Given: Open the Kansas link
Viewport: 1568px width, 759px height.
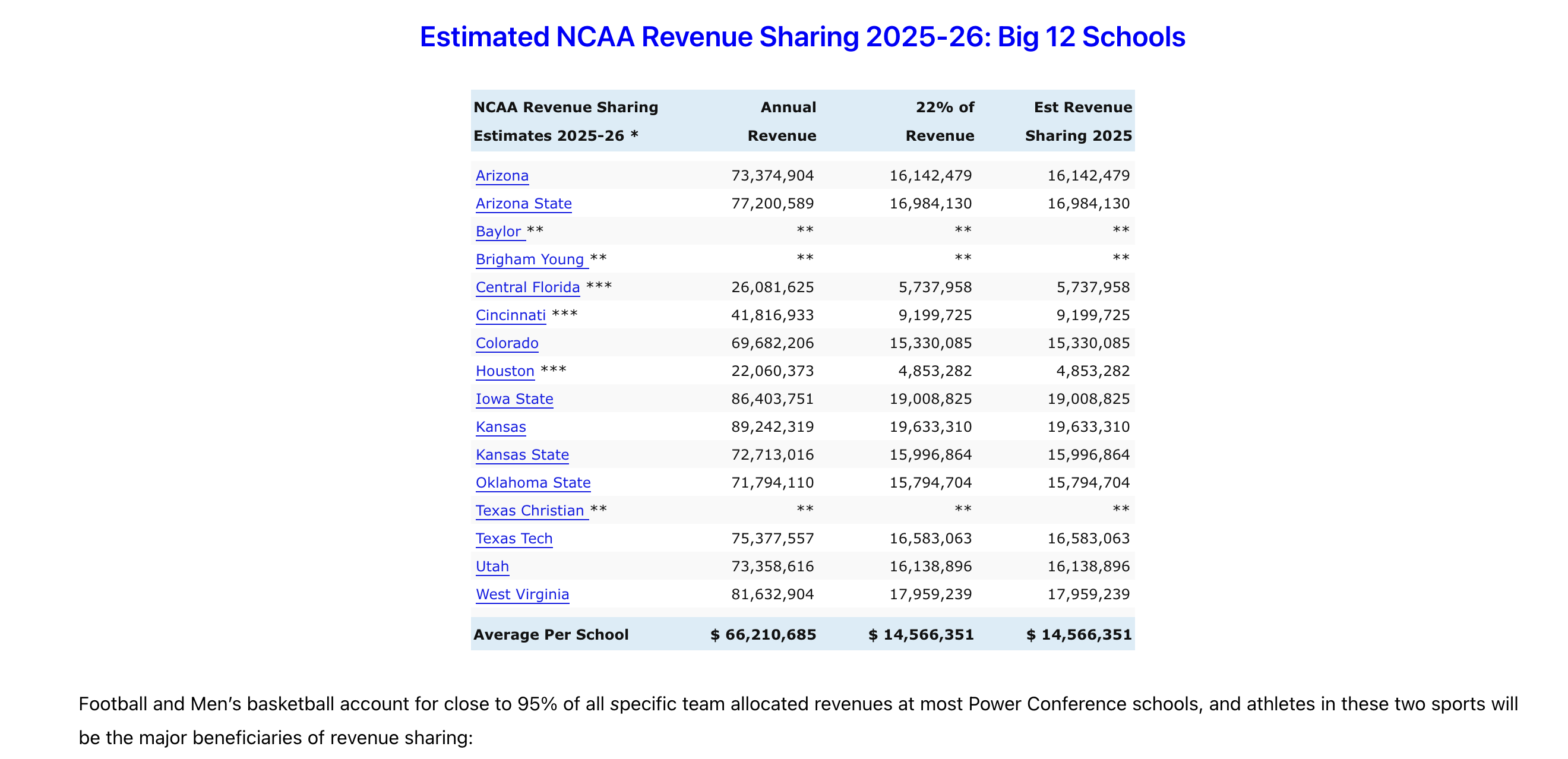Looking at the screenshot, I should (500, 427).
